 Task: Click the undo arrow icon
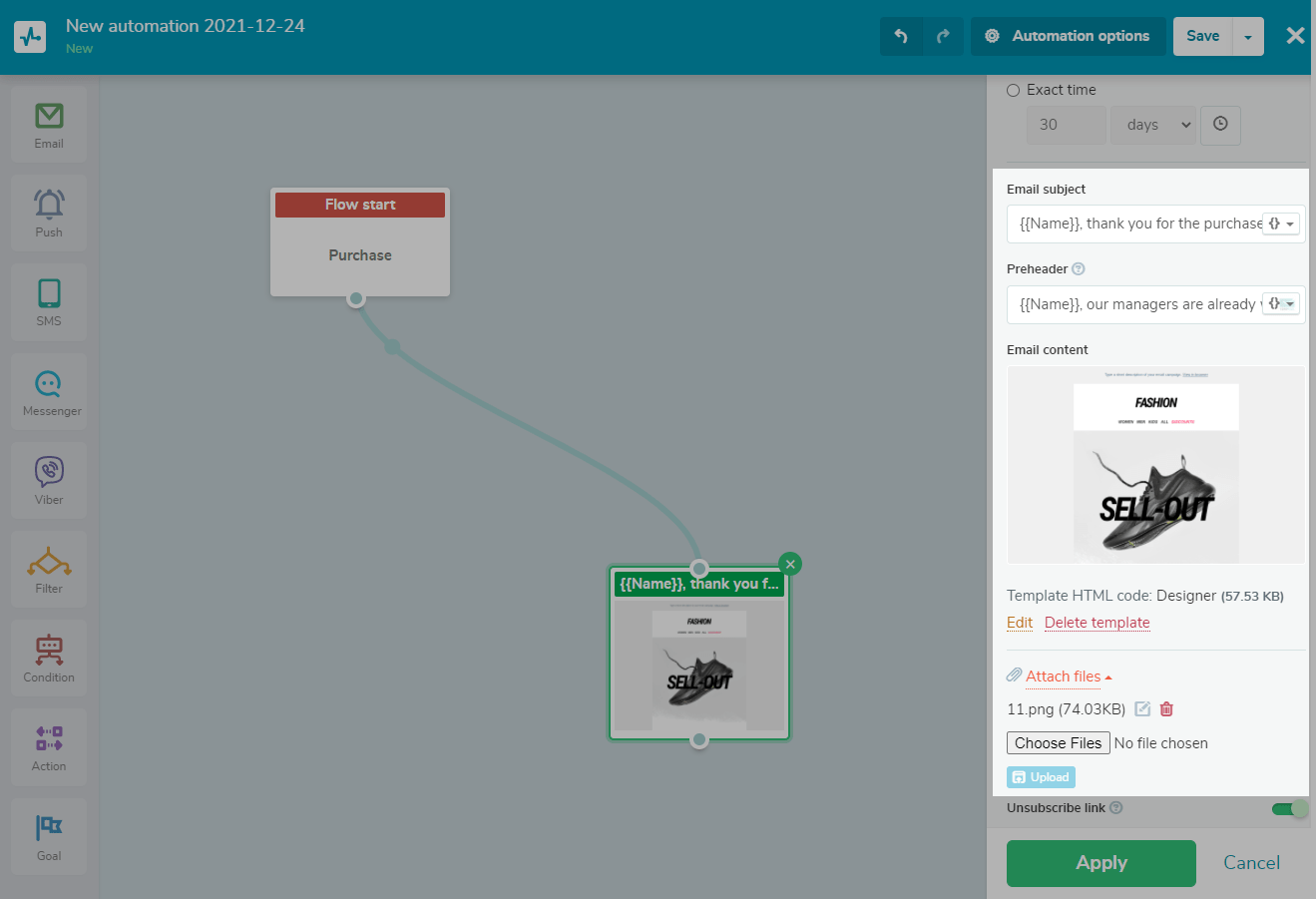901,36
